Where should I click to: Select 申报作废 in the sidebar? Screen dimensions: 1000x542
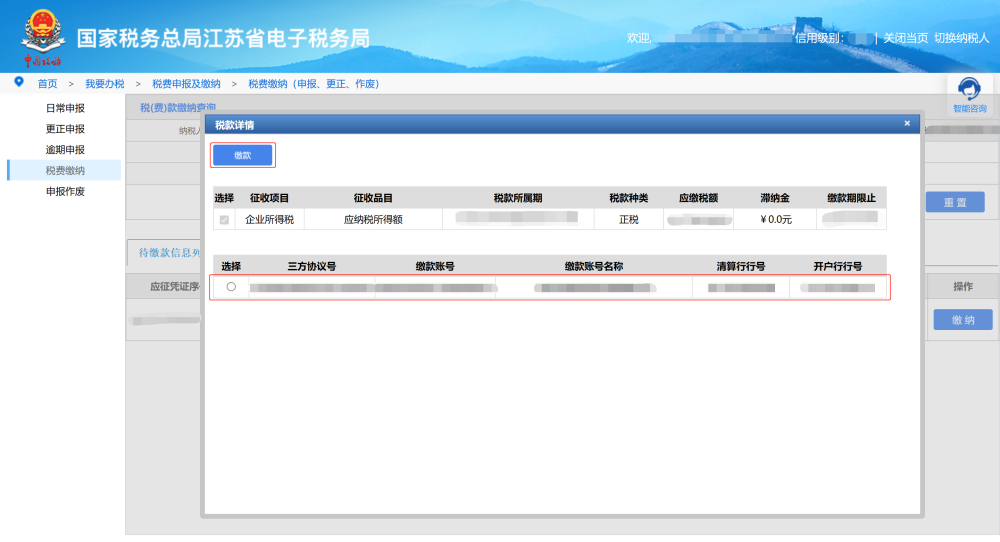65,191
